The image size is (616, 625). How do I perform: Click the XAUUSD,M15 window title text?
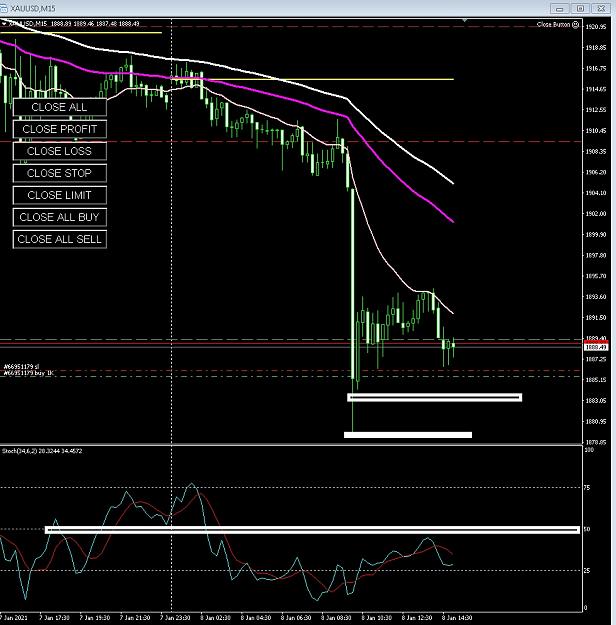point(33,8)
